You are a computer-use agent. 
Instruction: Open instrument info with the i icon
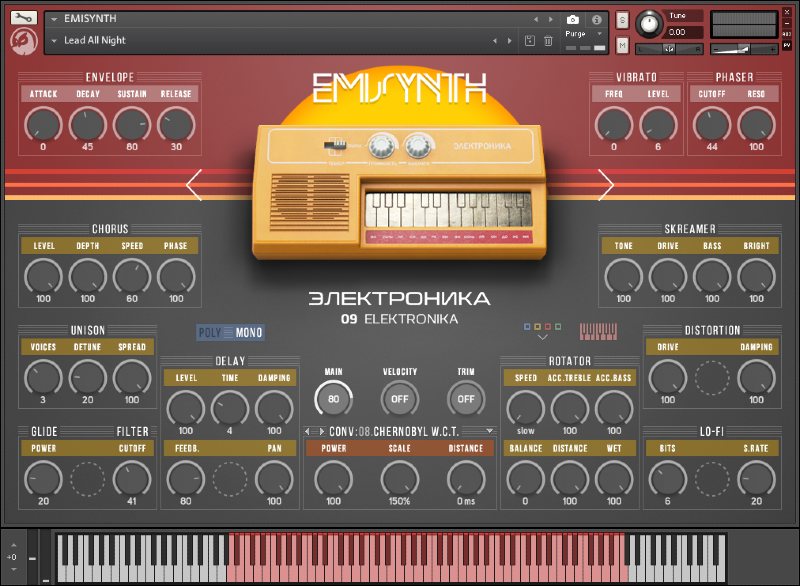click(x=596, y=17)
